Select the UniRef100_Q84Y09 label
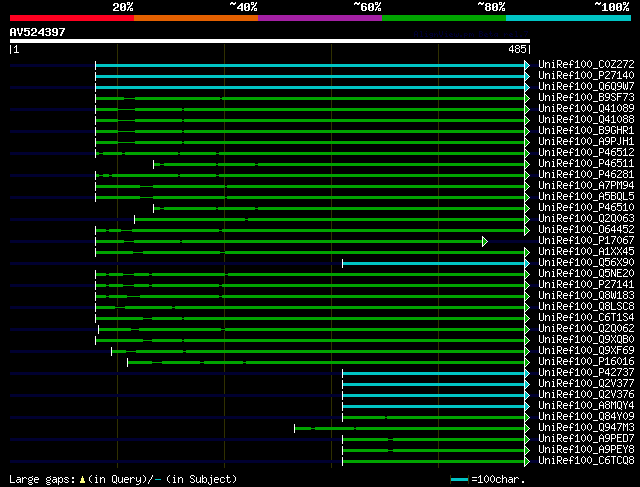The width and height of the screenshot is (640, 487). coord(586,417)
